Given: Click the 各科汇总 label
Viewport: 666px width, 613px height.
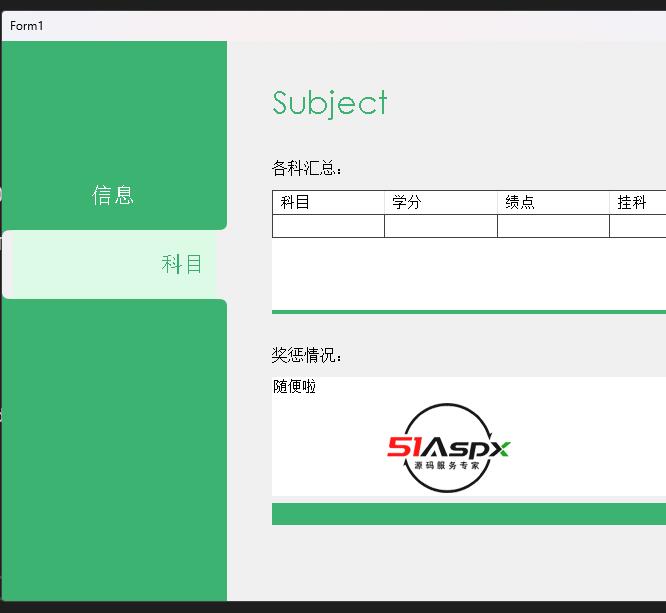Looking at the screenshot, I should [307, 168].
